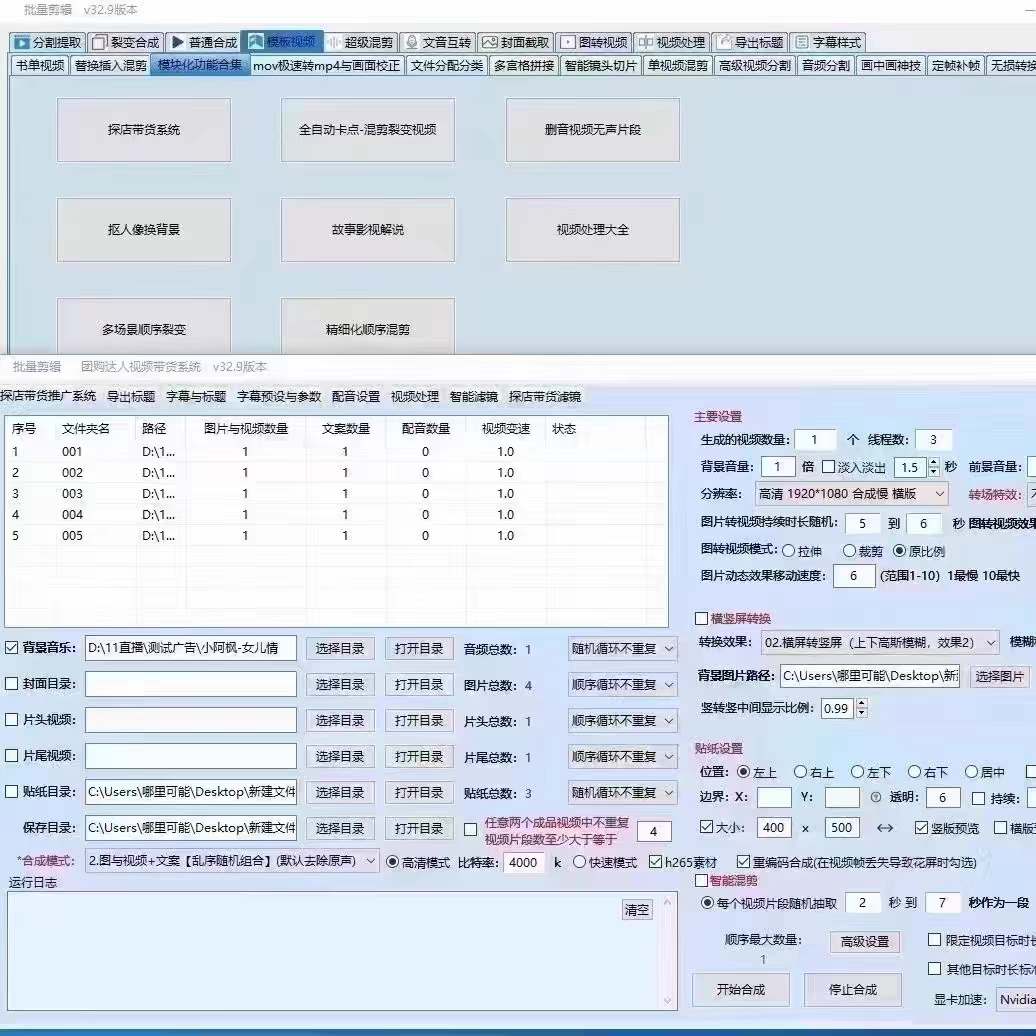Enable the 片头视频 checkbox
Image resolution: width=1036 pixels, height=1036 pixels.
point(11,720)
